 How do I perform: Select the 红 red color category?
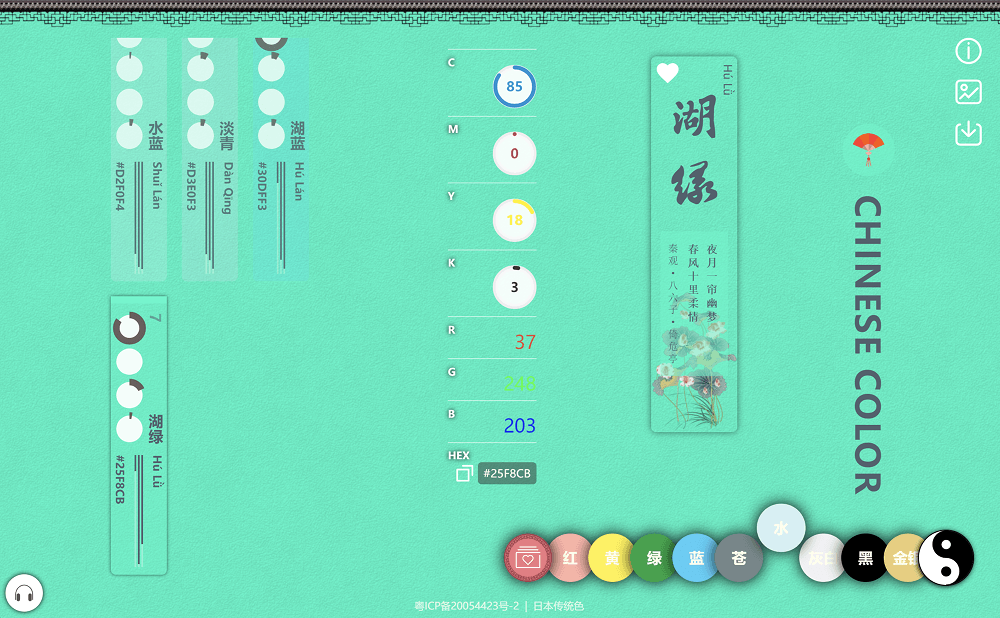570,558
